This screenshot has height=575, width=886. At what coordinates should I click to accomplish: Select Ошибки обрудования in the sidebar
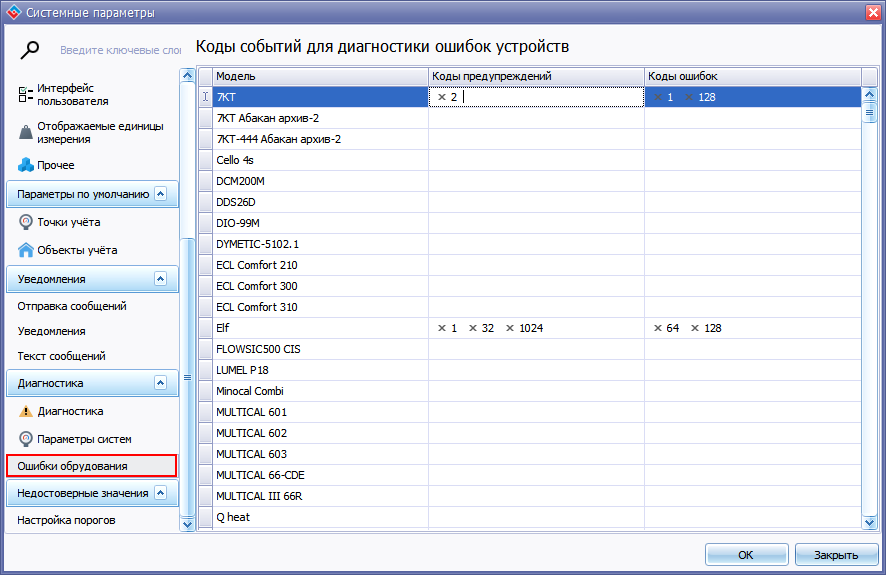click(92, 466)
